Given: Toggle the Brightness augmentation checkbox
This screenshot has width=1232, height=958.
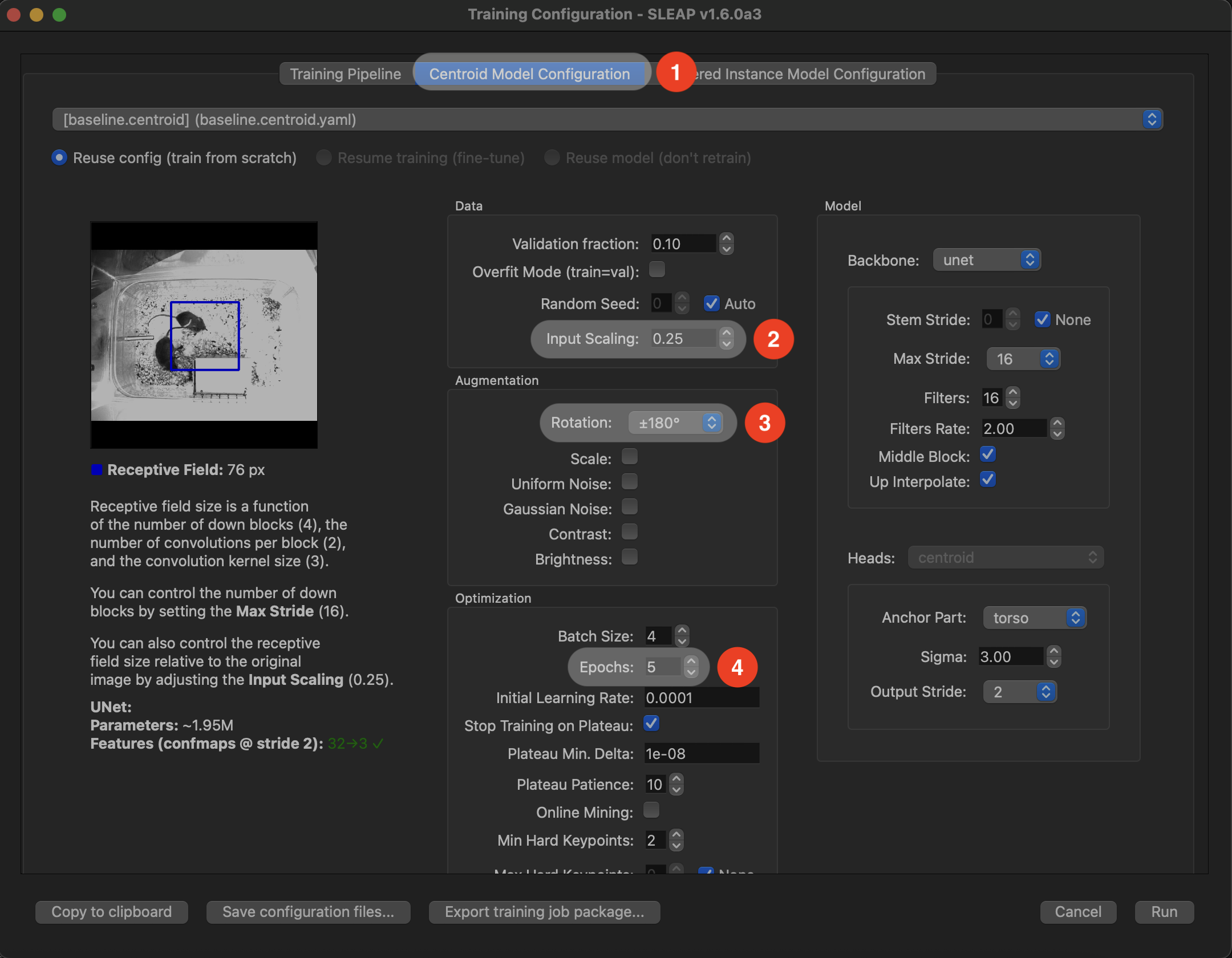Looking at the screenshot, I should [x=630, y=557].
